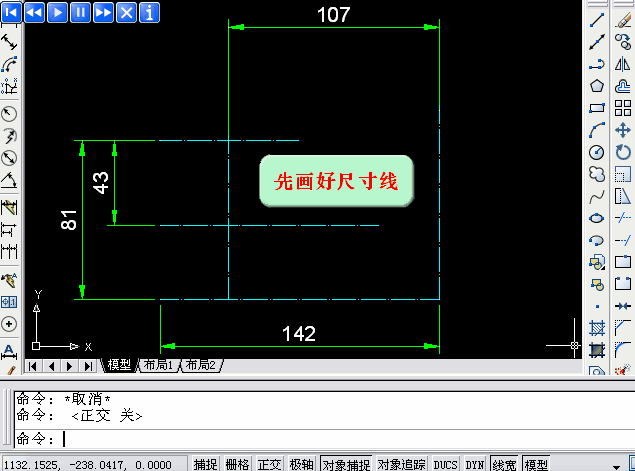635x471 pixels.
Task: Select the Hatch tool
Action: tap(597, 328)
